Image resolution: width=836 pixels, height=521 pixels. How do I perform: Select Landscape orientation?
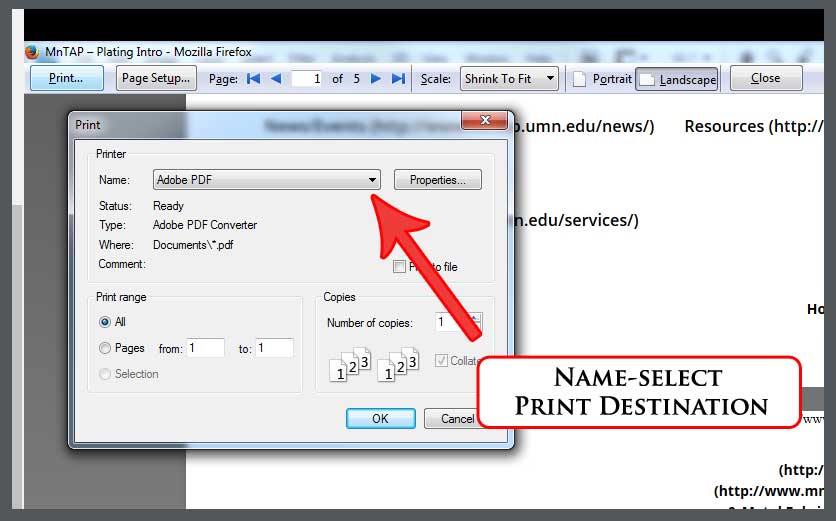[677, 79]
